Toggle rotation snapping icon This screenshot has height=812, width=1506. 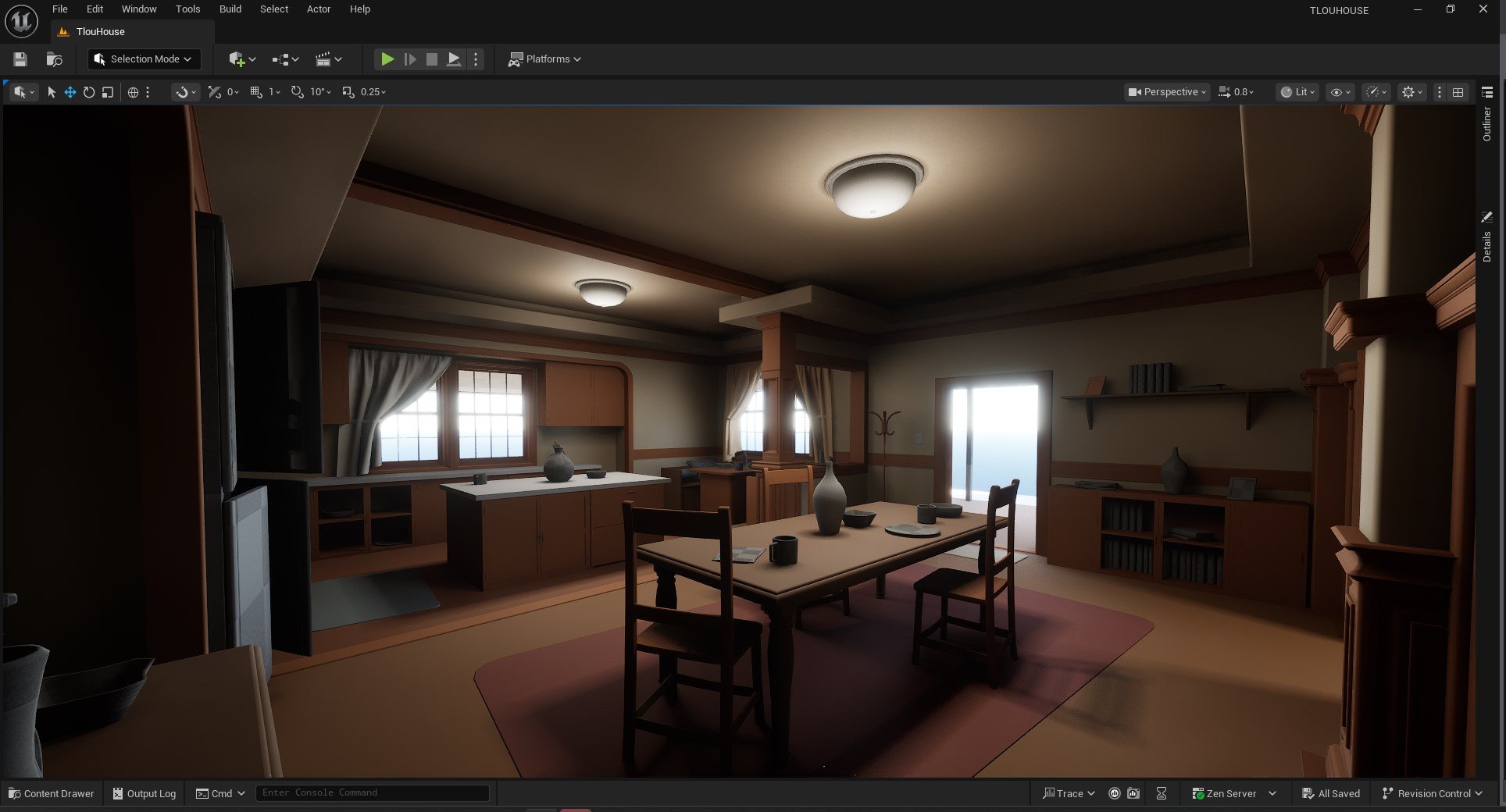(x=298, y=92)
